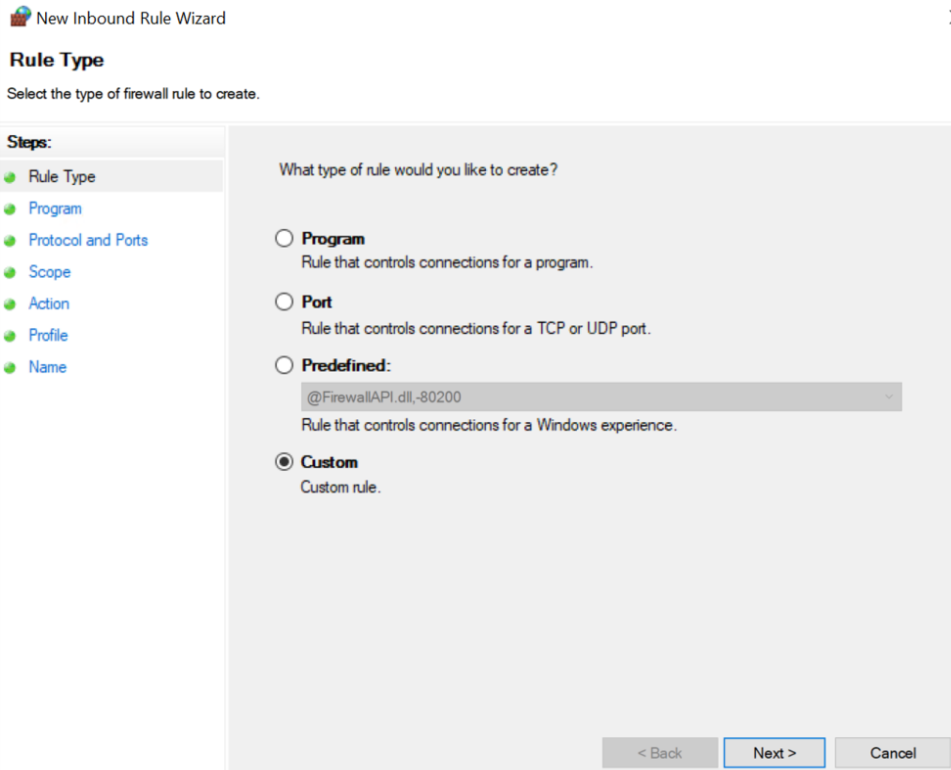
Task: Go to Protocol and Ports step
Action: [88, 240]
